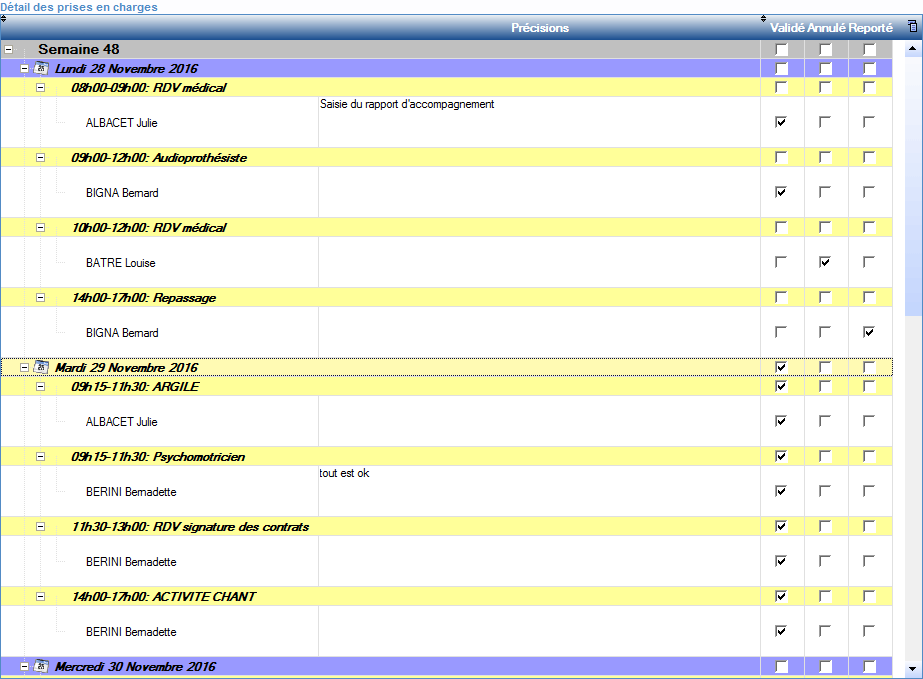923x679 pixels.
Task: Uncheck Reporté for BIGNA Bernard under Repassage
Action: (x=869, y=332)
